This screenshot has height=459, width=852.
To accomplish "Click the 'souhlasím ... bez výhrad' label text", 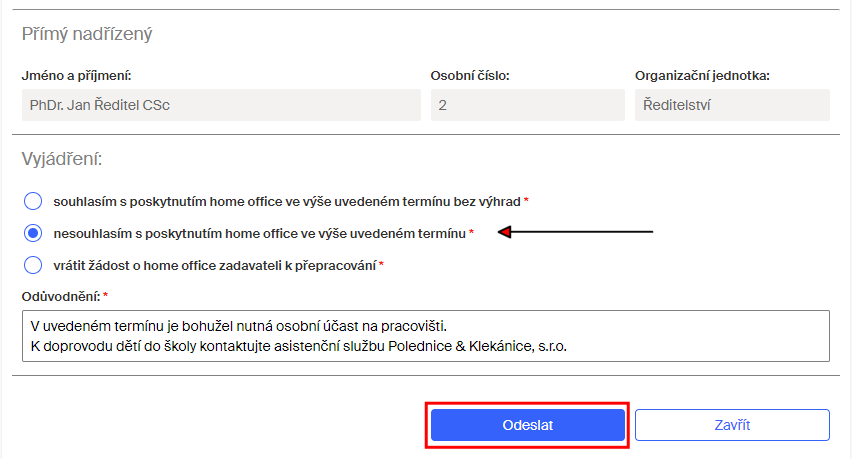I will 287,202.
